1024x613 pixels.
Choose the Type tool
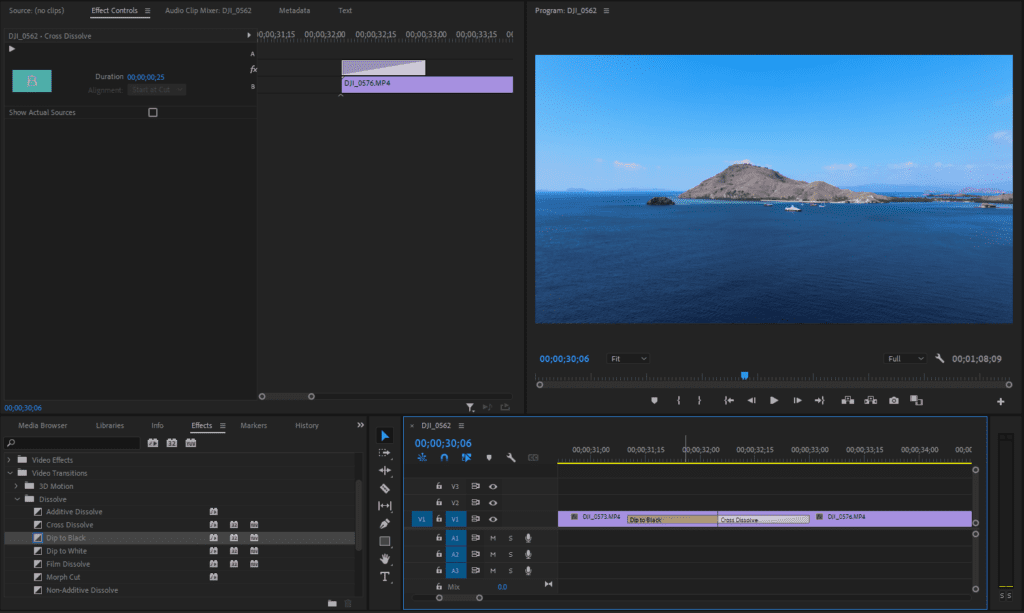(385, 577)
